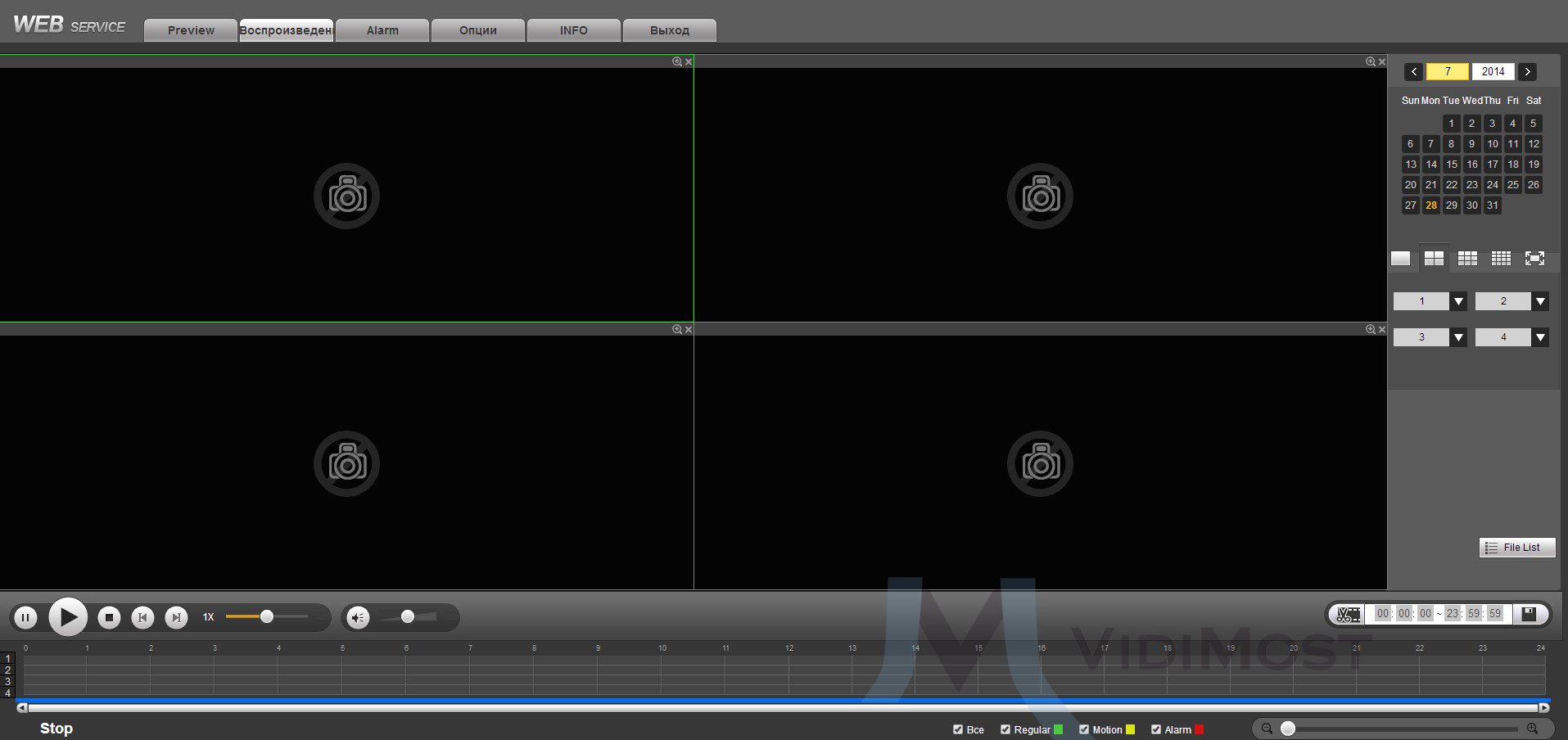Open the Alarm tab
The height and width of the screenshot is (740, 1568).
[382, 30]
